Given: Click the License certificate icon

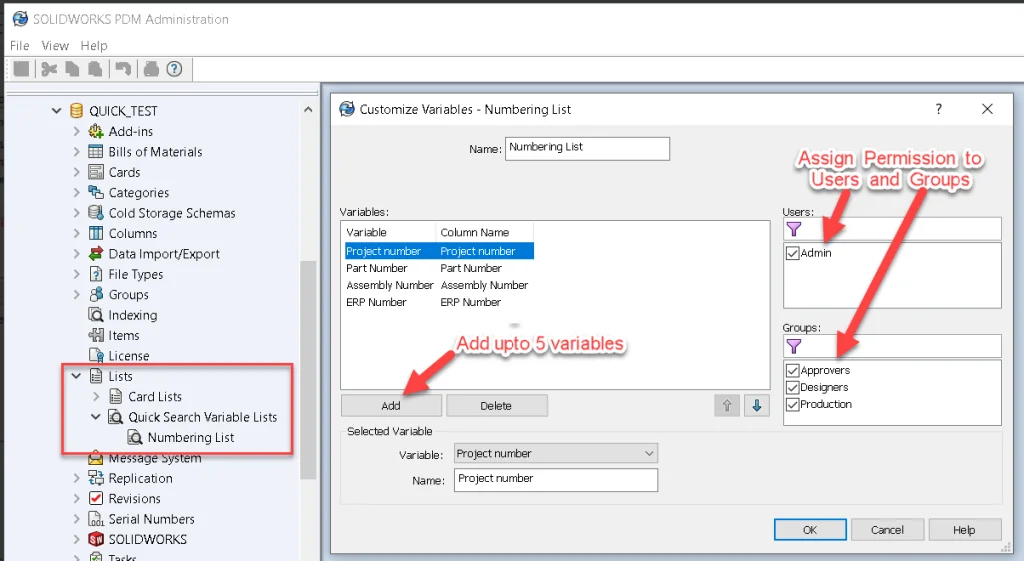Looking at the screenshot, I should tap(95, 355).
